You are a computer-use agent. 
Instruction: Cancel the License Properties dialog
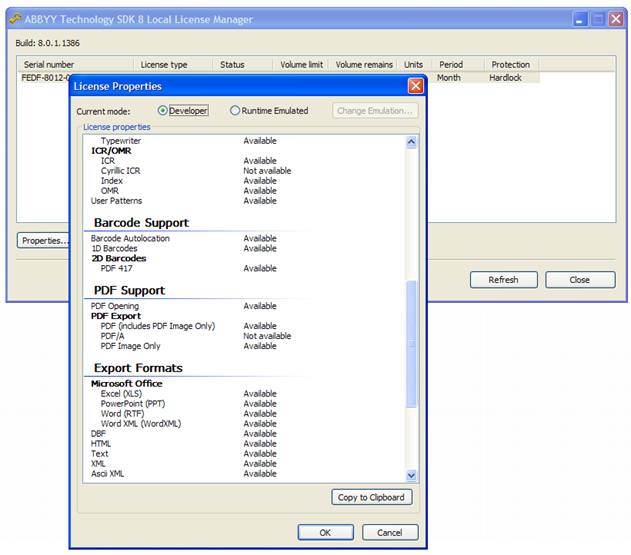tap(390, 532)
